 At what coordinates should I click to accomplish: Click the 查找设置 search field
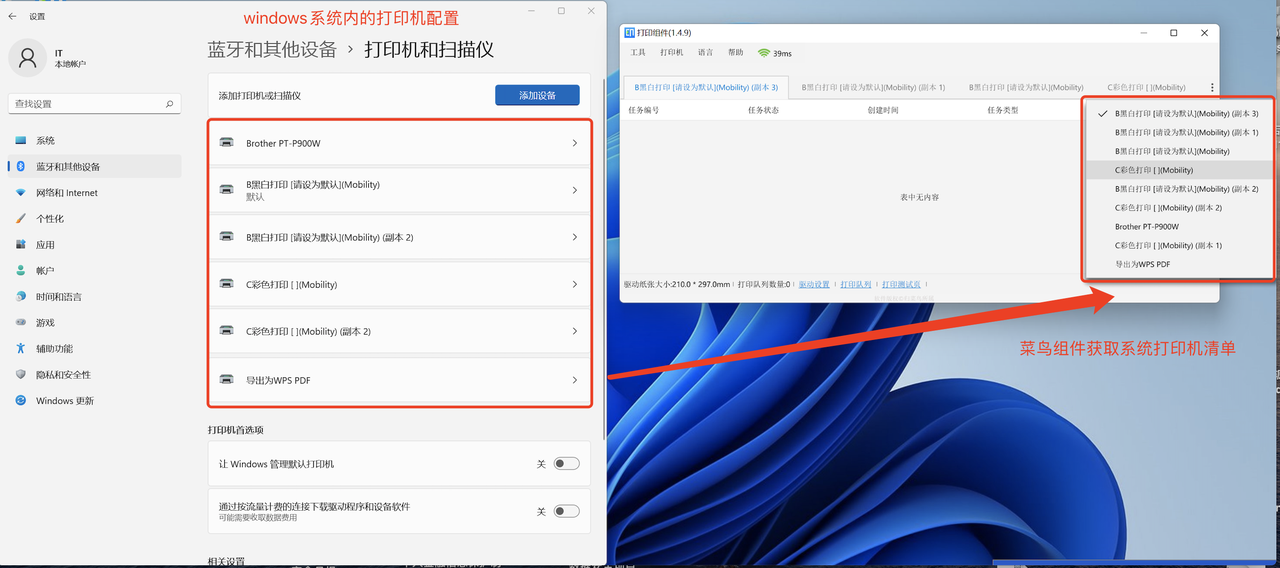pos(94,104)
